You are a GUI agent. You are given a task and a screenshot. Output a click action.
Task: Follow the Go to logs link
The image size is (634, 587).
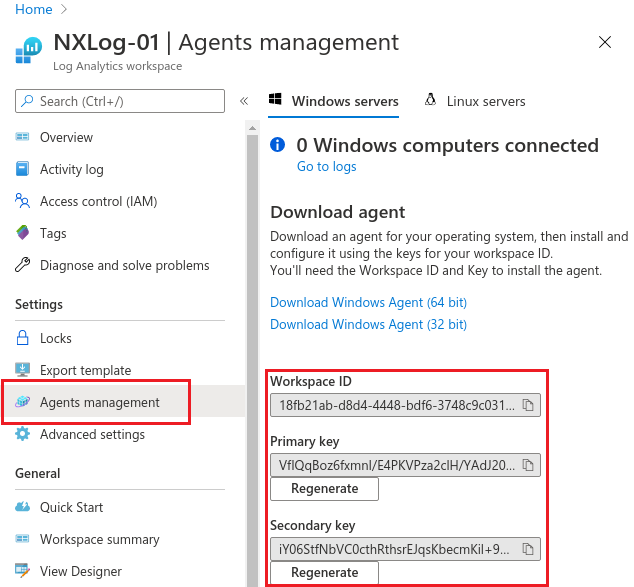(327, 166)
